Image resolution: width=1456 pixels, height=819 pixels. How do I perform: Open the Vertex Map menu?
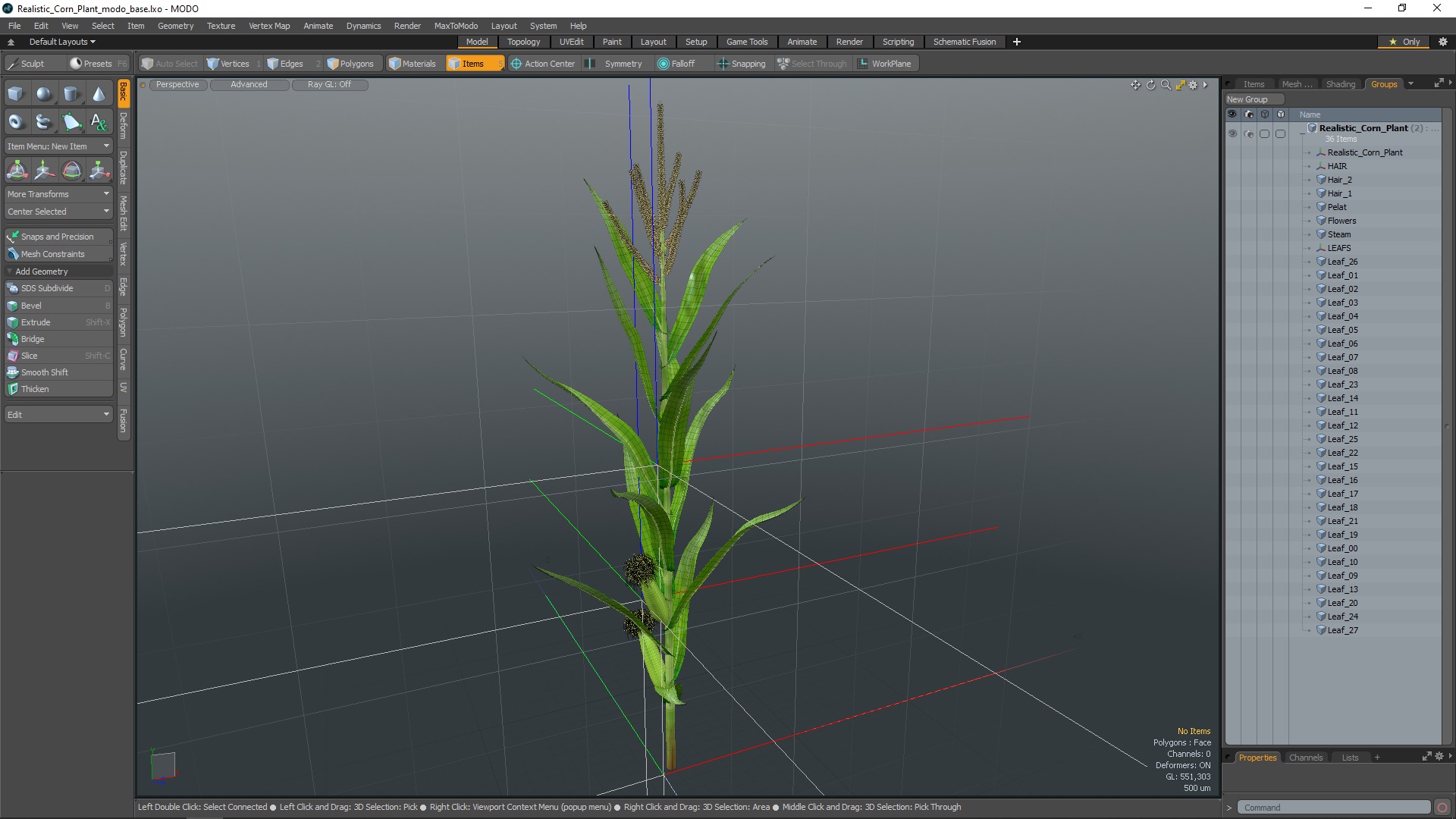click(x=269, y=26)
